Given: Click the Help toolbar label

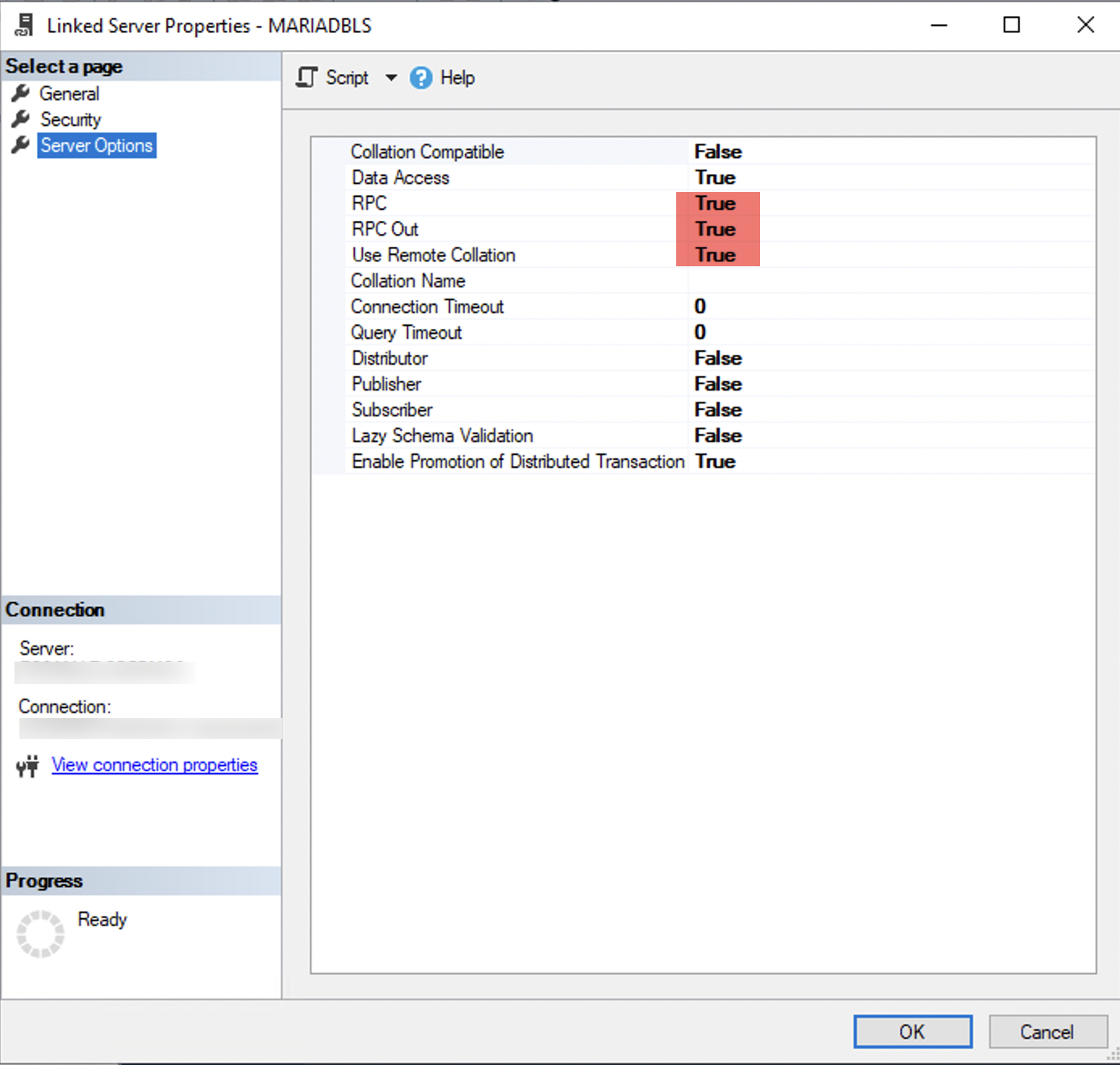Looking at the screenshot, I should click(458, 77).
